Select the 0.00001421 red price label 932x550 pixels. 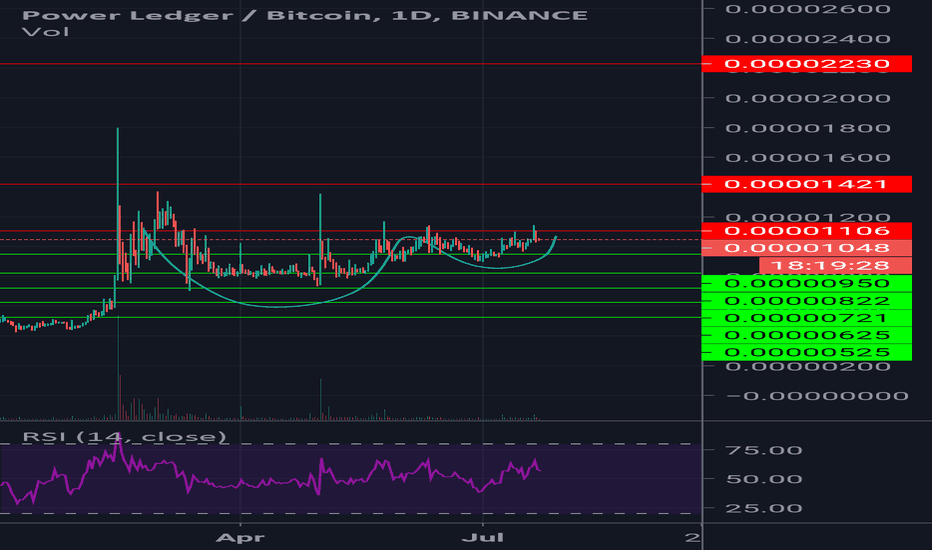tap(807, 184)
